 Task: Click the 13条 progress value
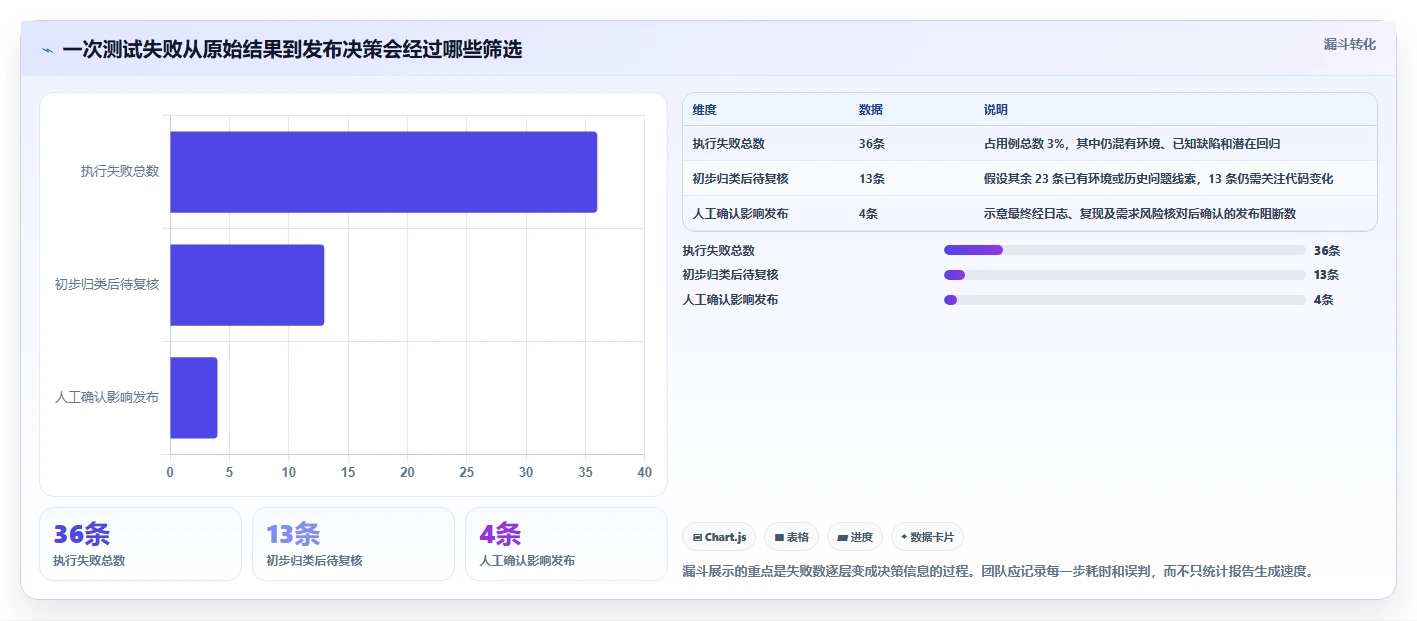coord(1326,275)
